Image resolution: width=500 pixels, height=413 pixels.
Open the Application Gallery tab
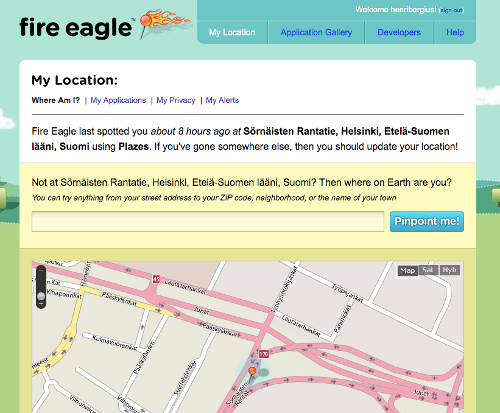316,32
